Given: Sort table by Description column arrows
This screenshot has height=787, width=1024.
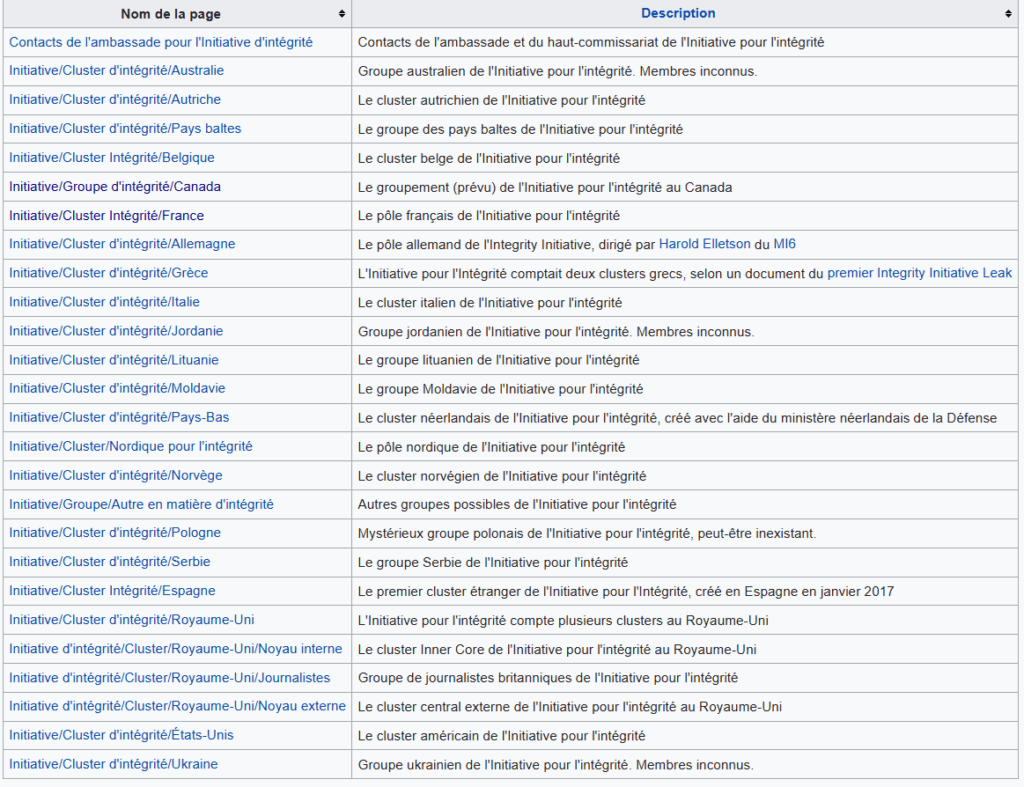Looking at the screenshot, I should pos(1008,14).
